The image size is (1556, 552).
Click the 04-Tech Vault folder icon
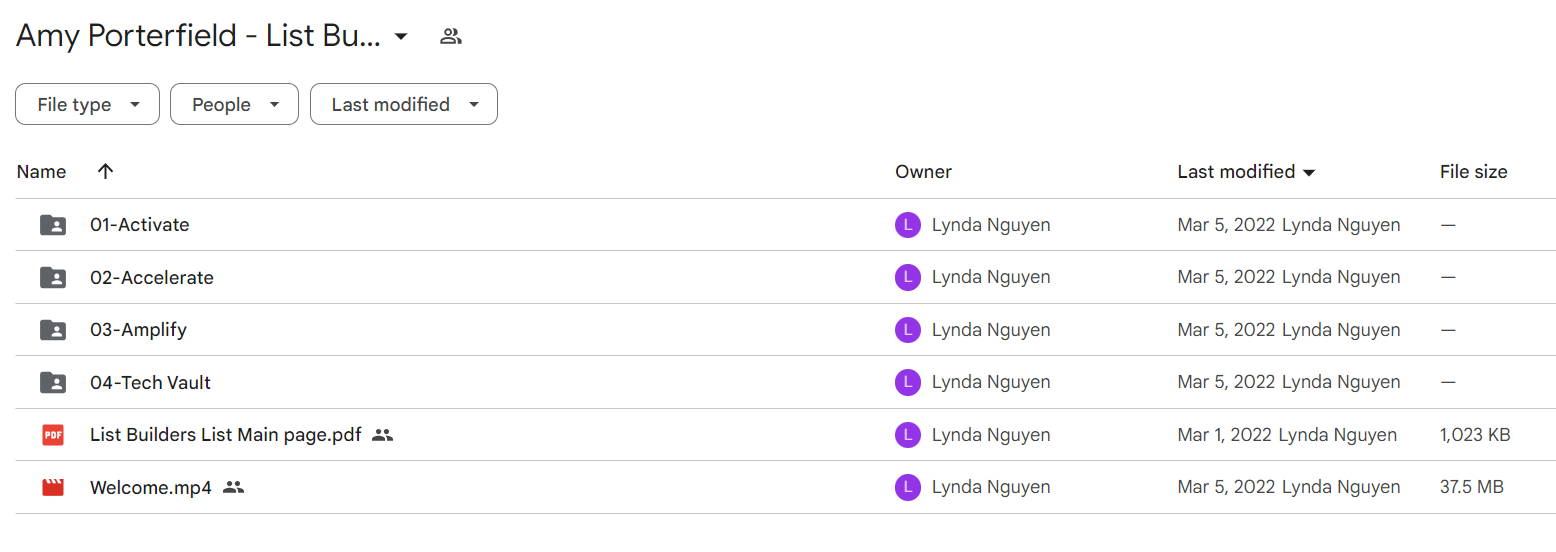53,382
